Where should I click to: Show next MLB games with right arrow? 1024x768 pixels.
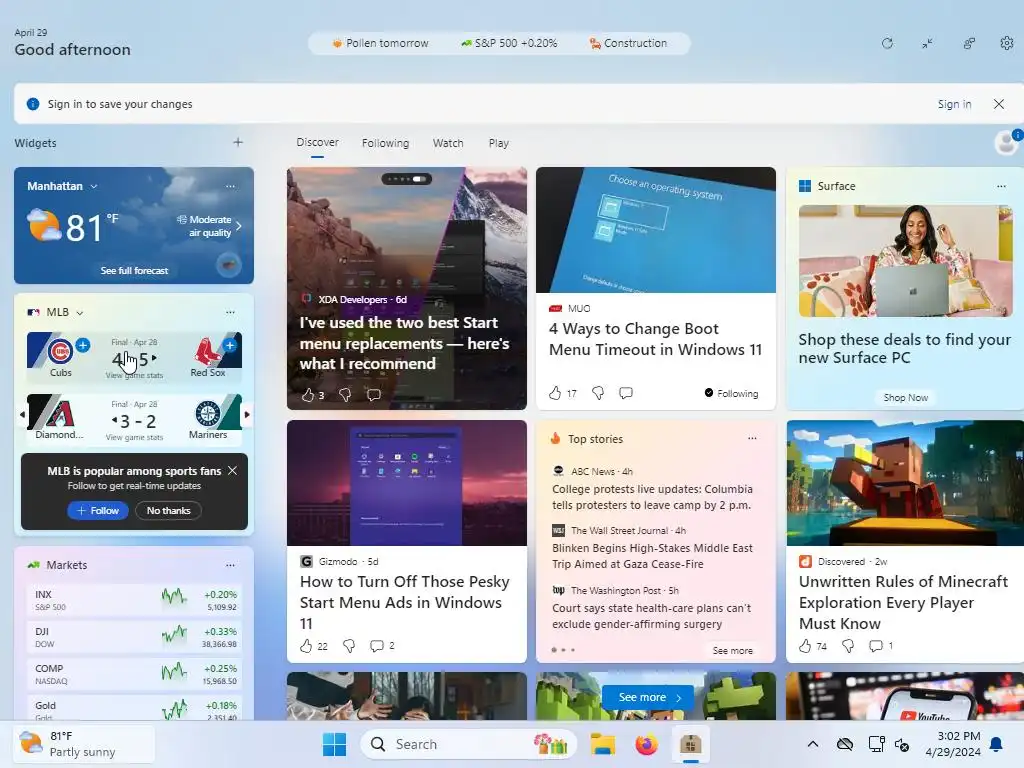(x=247, y=414)
